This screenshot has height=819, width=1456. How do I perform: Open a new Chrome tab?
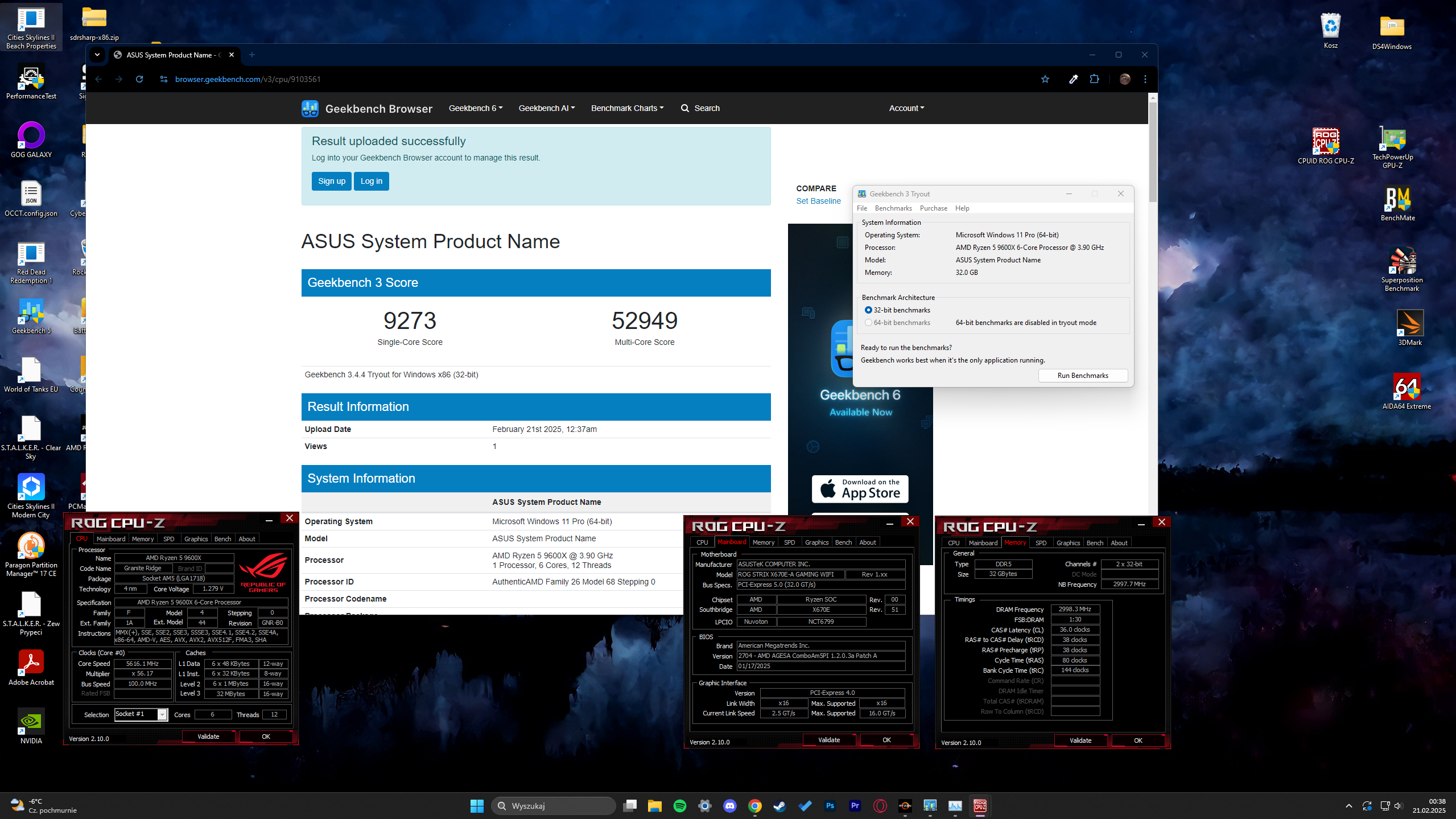[x=252, y=55]
